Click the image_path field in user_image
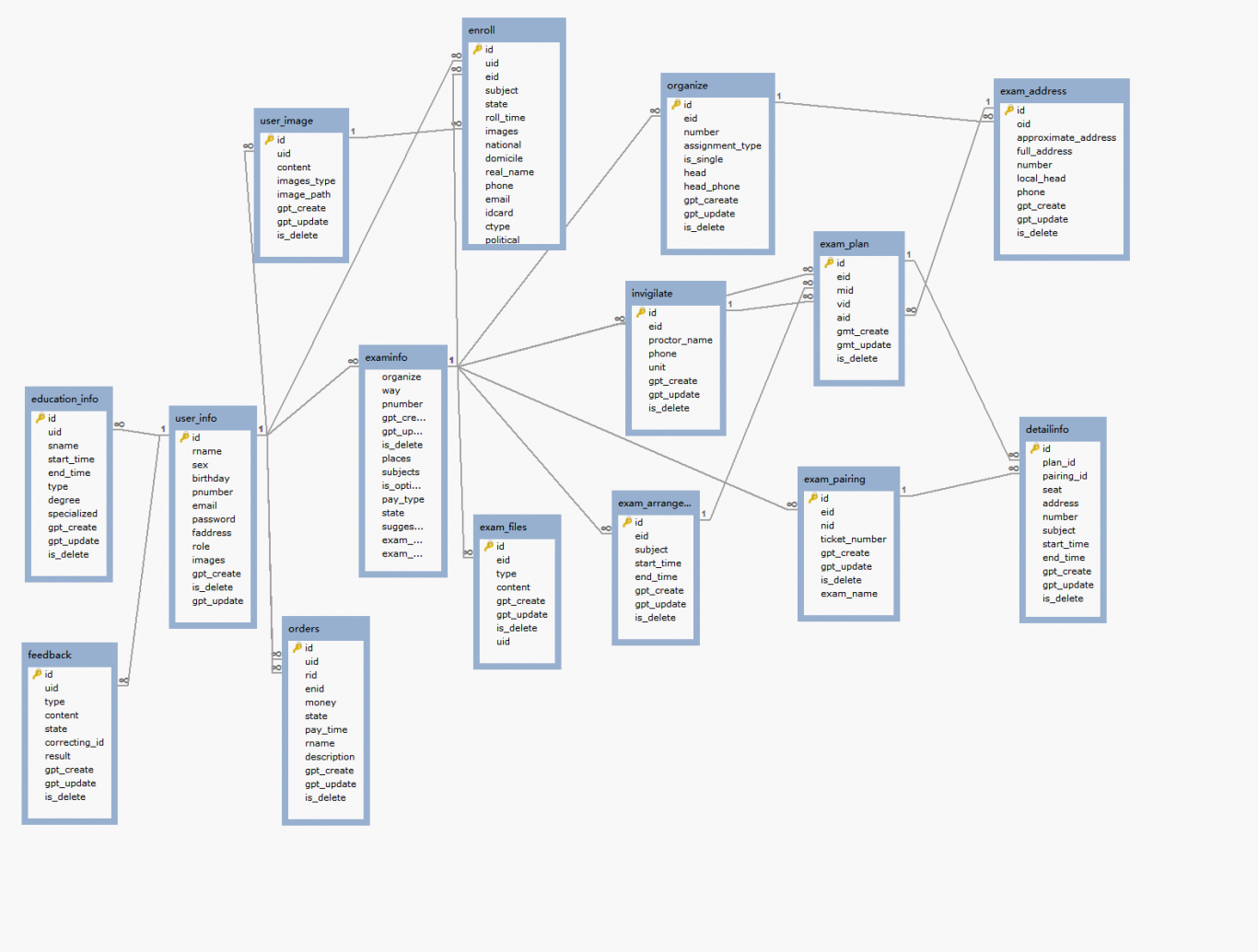 coord(303,194)
